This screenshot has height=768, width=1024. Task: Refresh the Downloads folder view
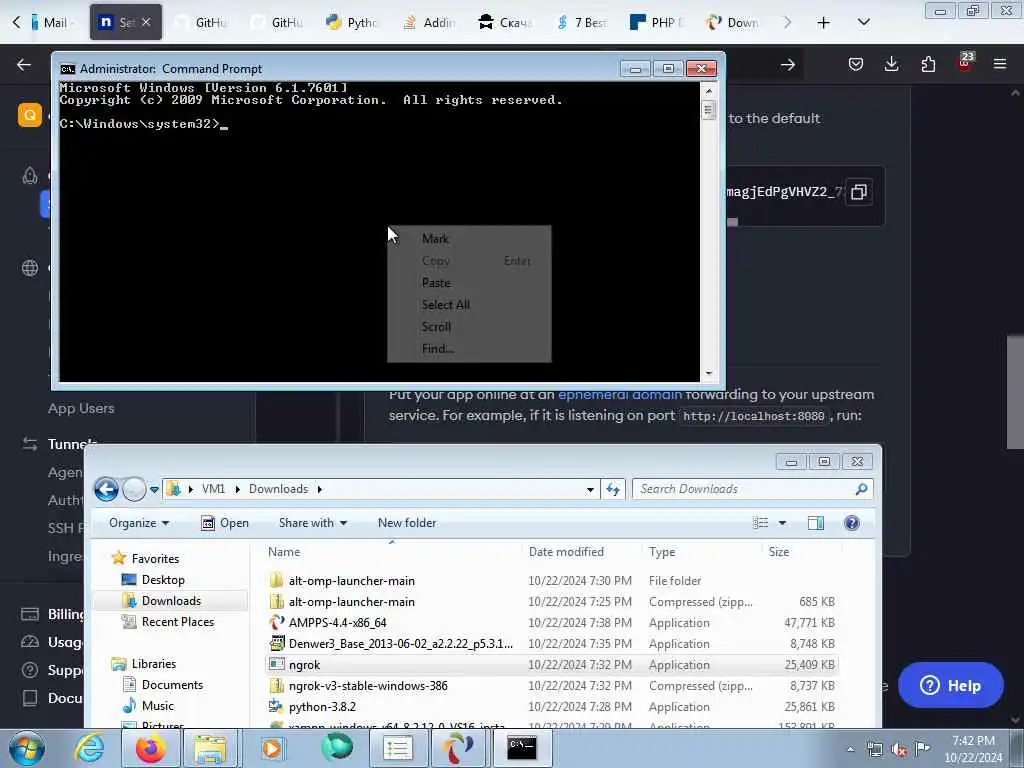(613, 489)
